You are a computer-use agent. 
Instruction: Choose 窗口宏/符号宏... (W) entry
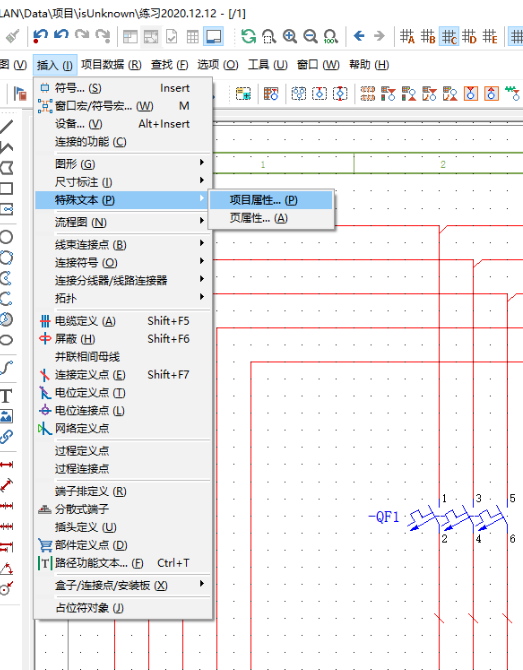[x=123, y=106]
